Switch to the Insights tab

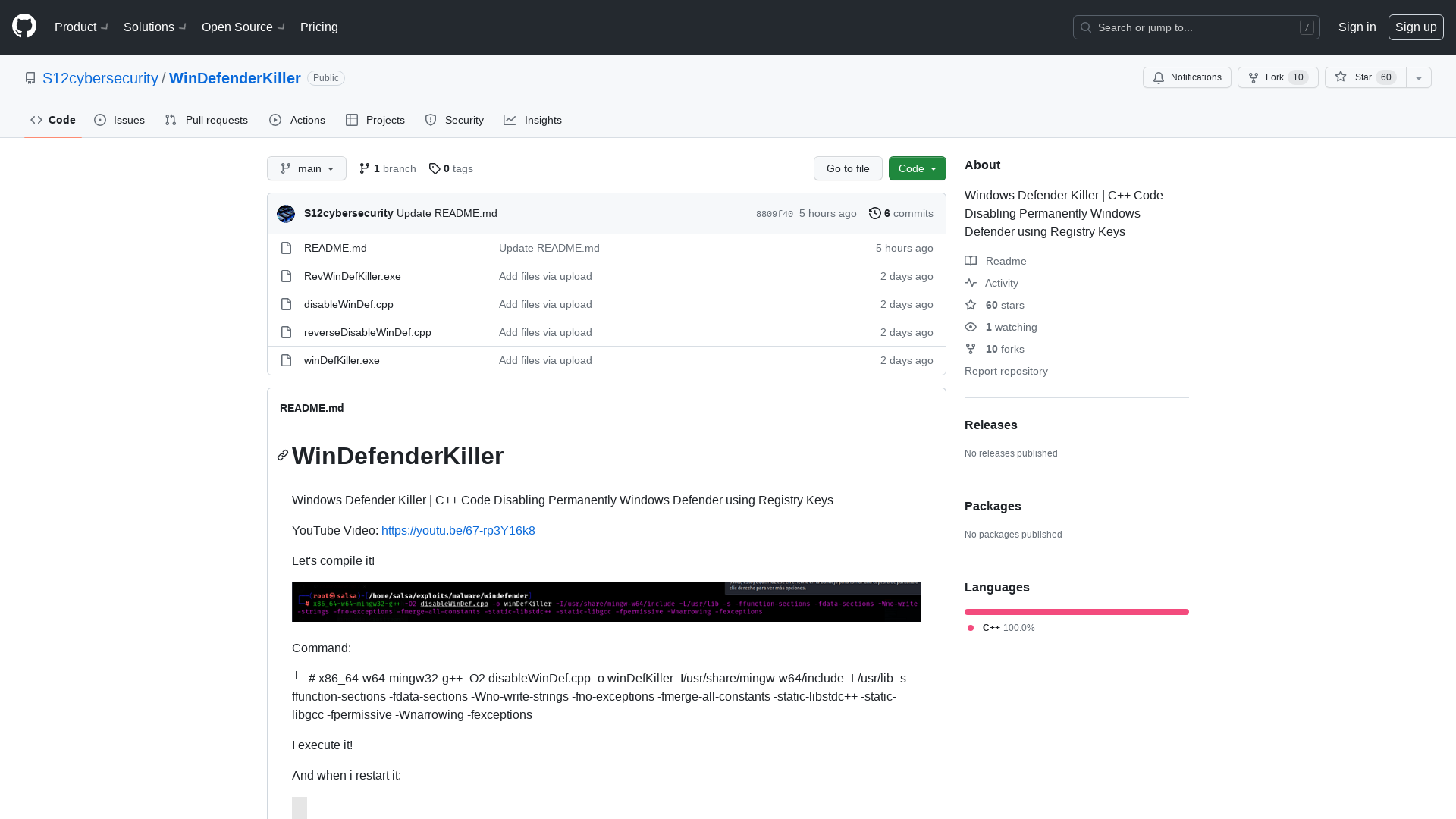tap(533, 120)
